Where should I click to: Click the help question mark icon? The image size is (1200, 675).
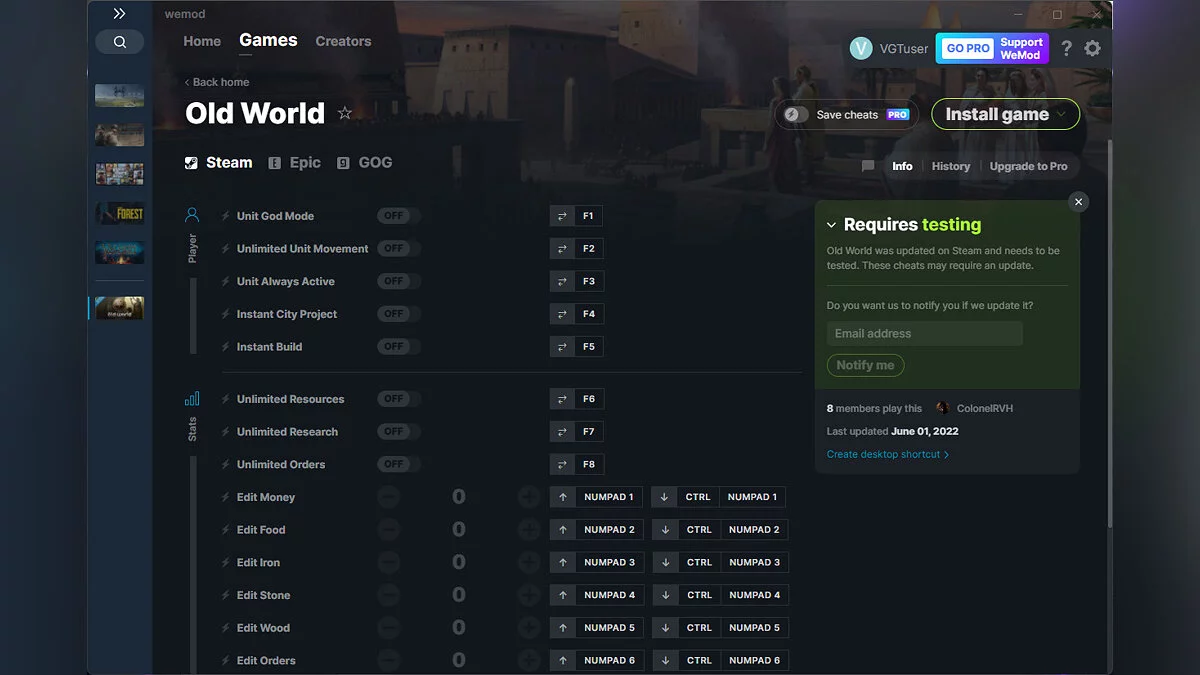(1065, 47)
